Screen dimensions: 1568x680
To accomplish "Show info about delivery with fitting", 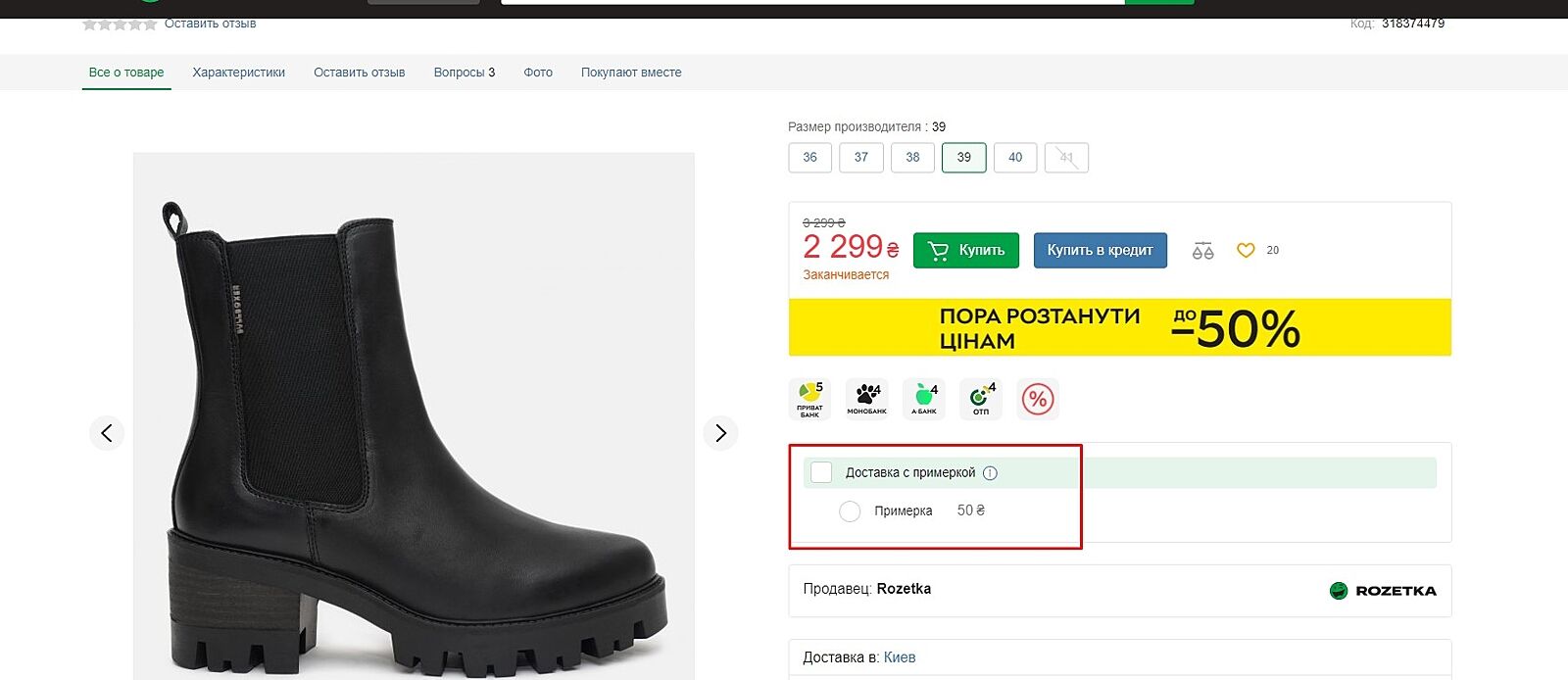I will coord(991,473).
